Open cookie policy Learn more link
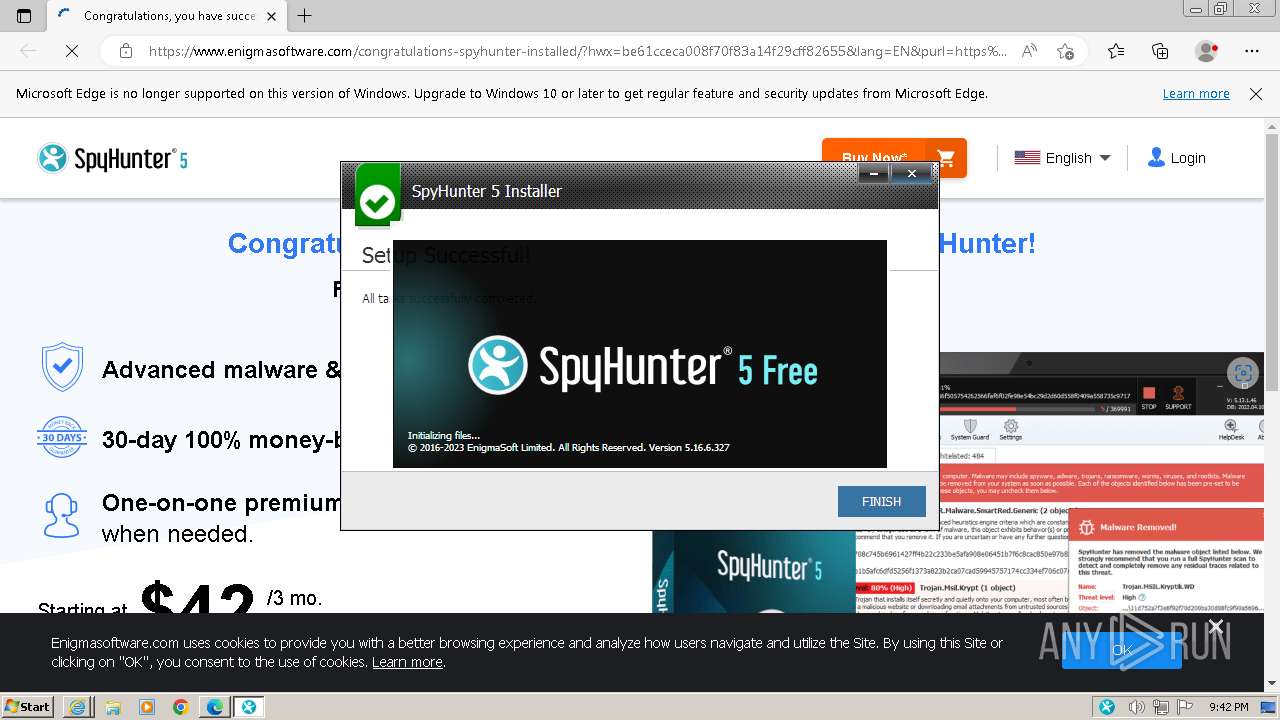1280x720 pixels. pyautogui.click(x=407, y=662)
